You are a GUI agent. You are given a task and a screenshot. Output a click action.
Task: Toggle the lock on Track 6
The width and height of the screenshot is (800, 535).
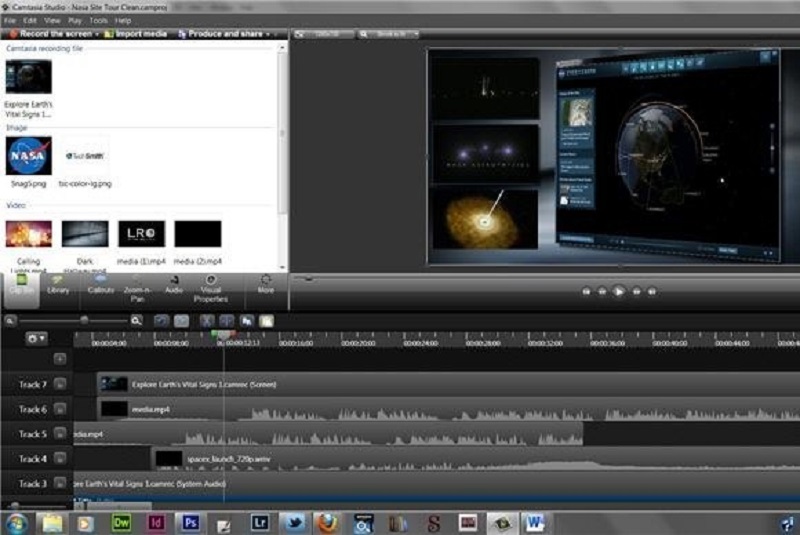(60, 409)
